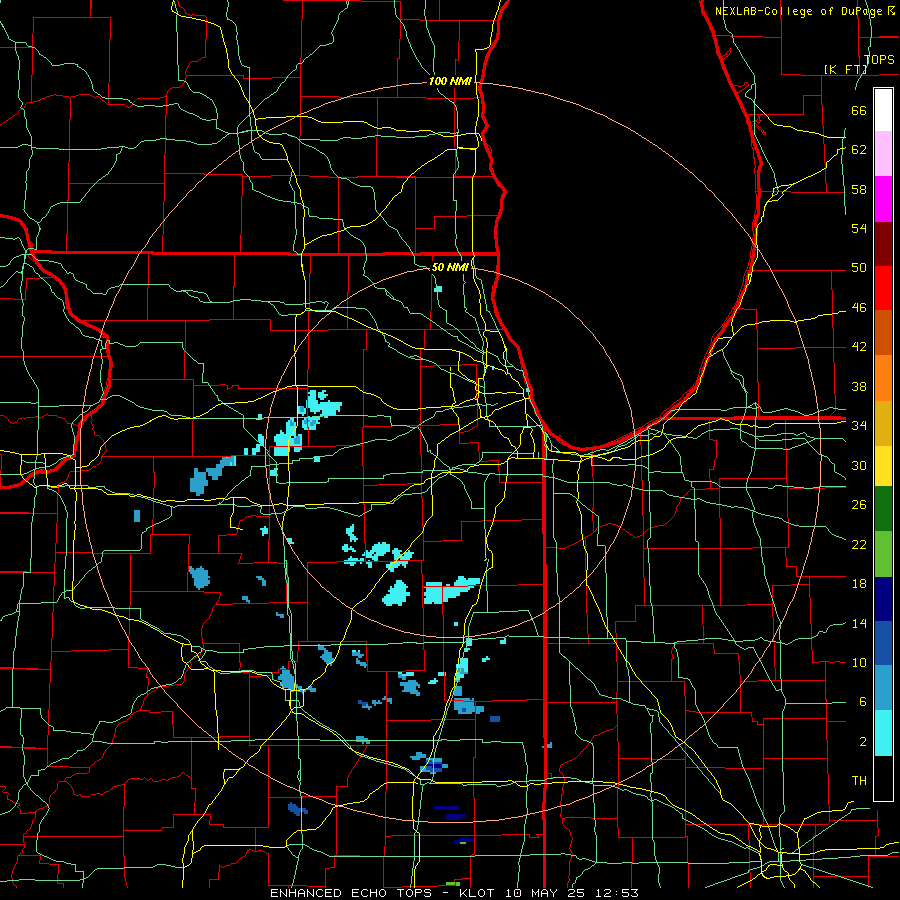Click the "46" legend value

click(859, 308)
